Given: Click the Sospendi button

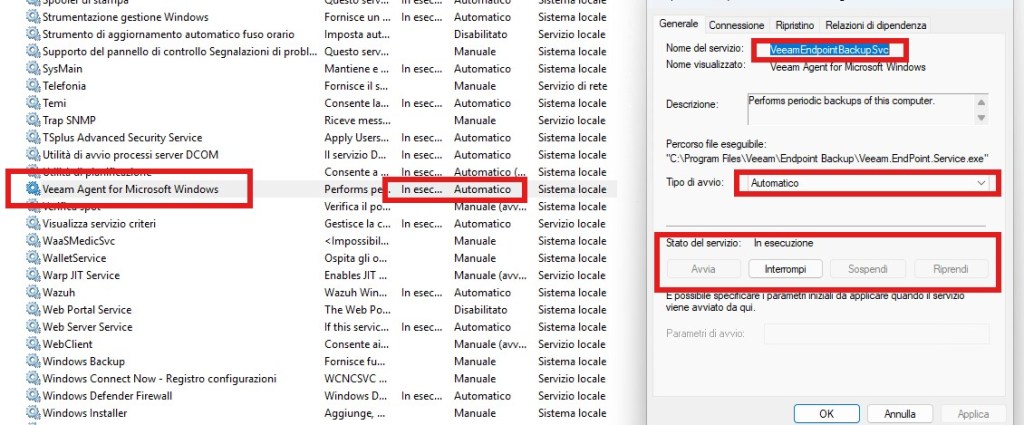Looking at the screenshot, I should [868, 269].
